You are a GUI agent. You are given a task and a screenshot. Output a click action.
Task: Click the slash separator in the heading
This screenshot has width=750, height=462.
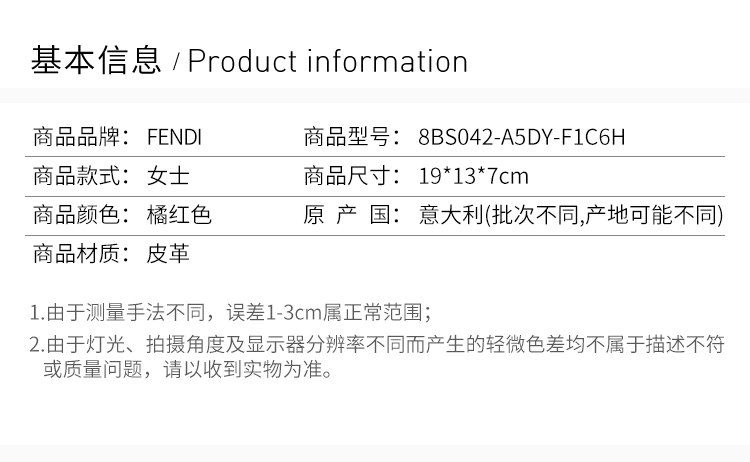click(175, 64)
